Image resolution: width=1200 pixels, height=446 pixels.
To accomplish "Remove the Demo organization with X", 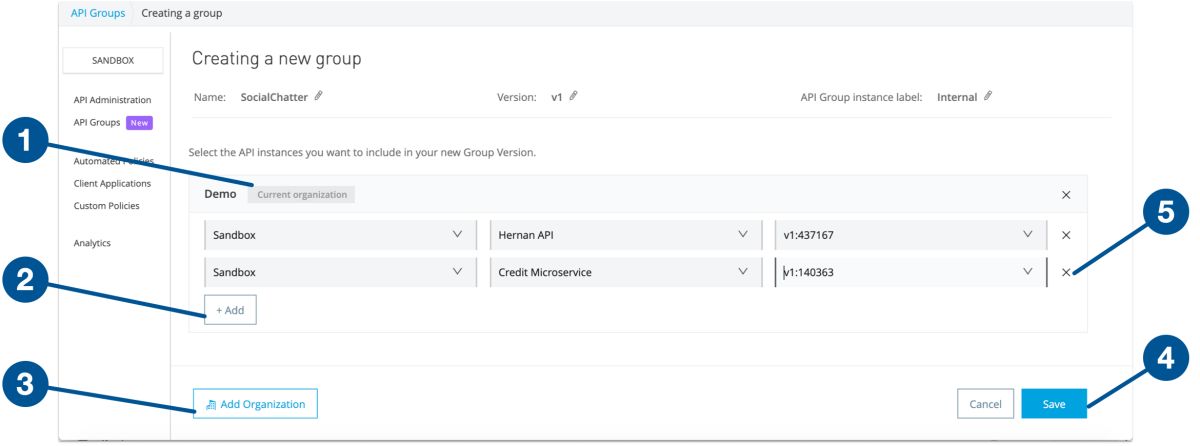I will pos(1065,195).
